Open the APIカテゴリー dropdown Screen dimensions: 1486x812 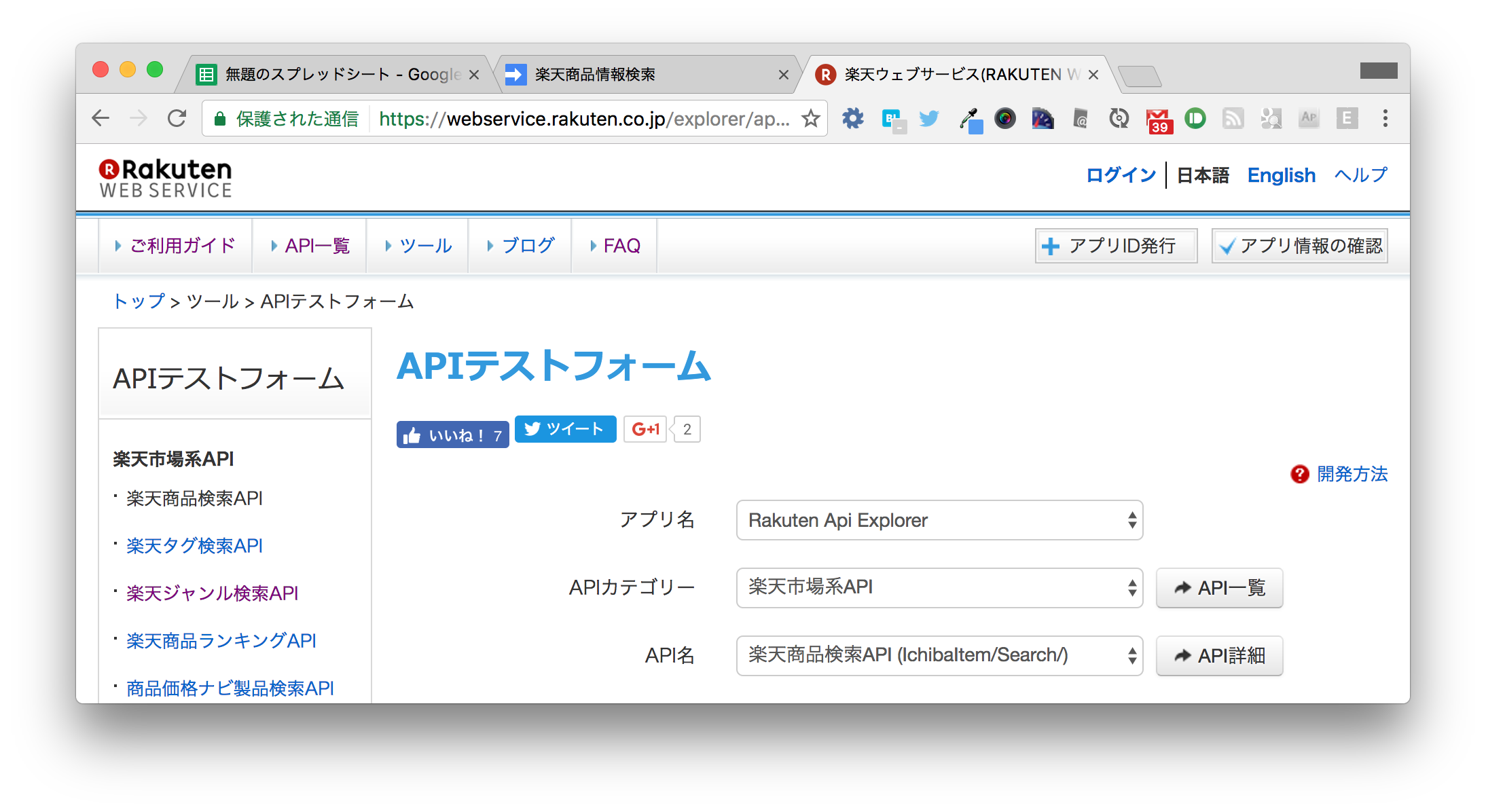tap(939, 587)
